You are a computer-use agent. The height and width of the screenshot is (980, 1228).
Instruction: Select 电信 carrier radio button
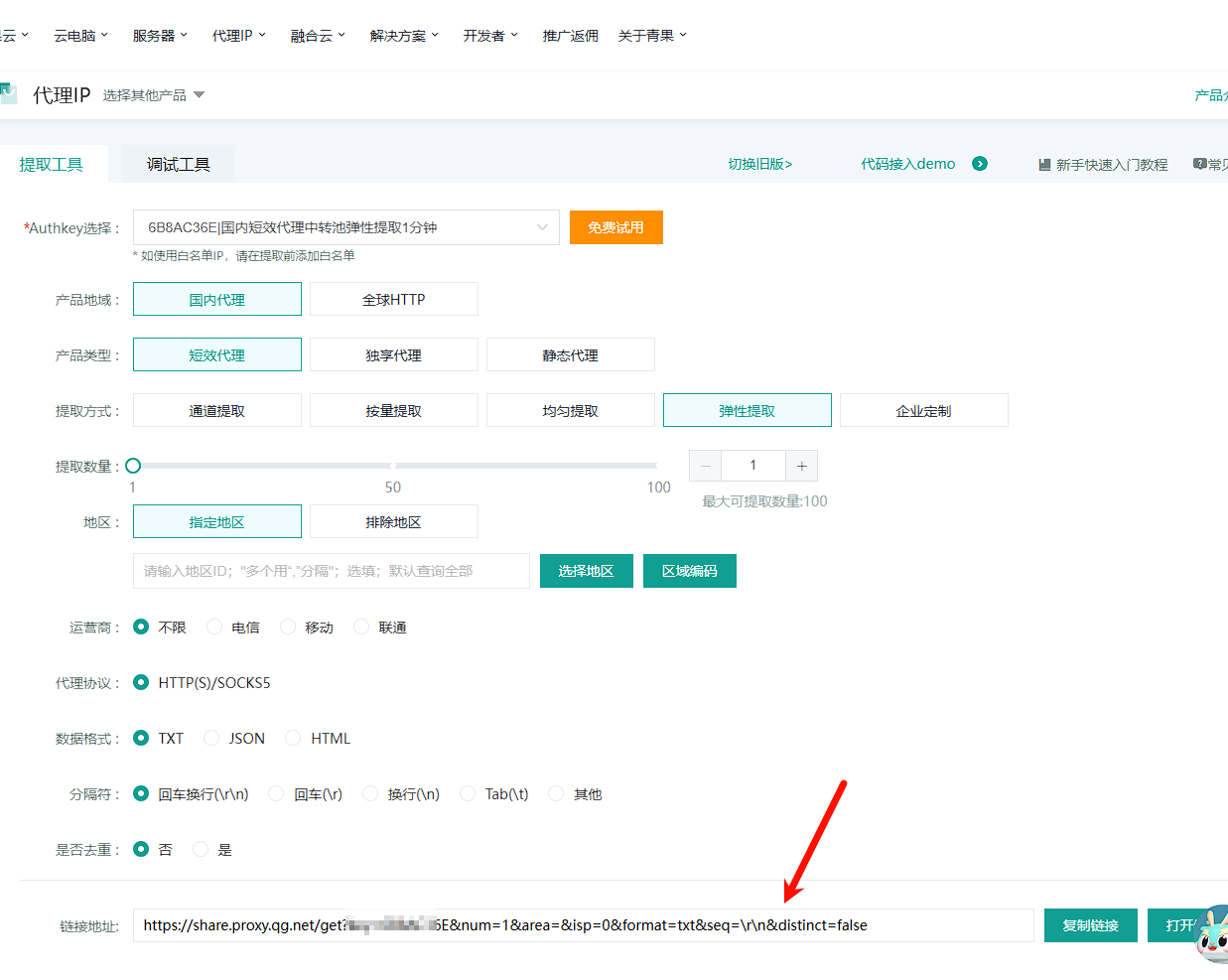click(214, 627)
